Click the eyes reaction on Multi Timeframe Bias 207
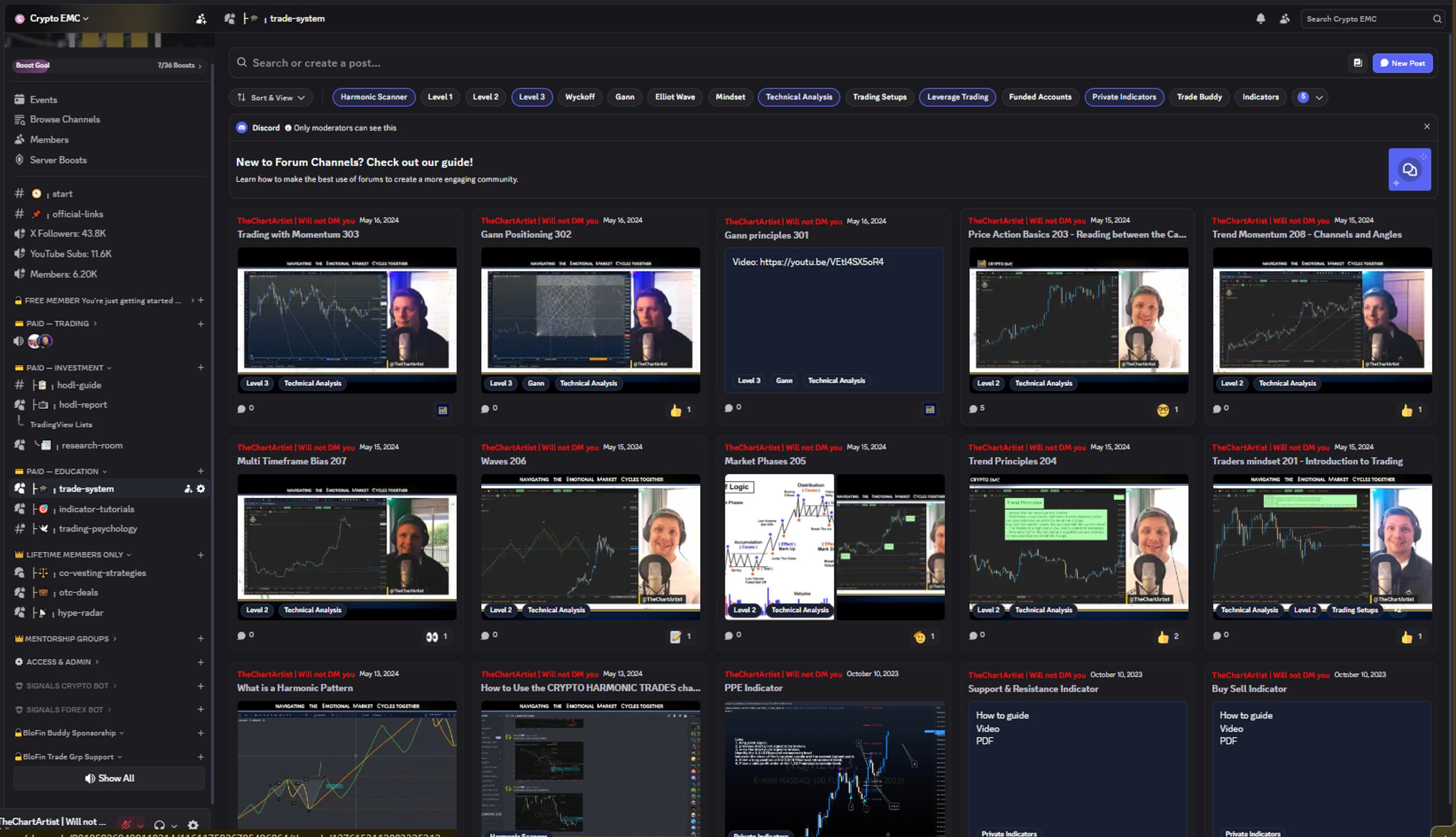1456x837 pixels. pyautogui.click(x=437, y=636)
